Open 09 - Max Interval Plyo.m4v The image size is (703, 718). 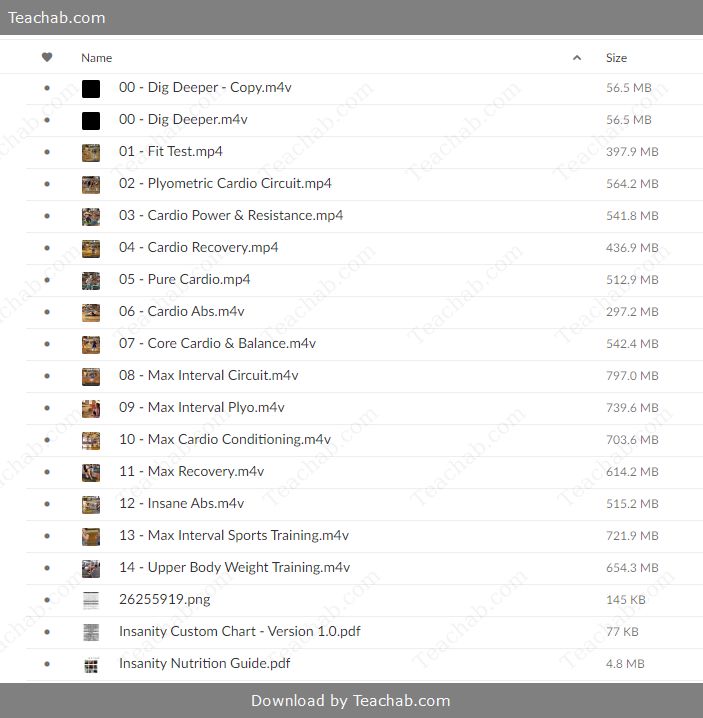click(202, 408)
